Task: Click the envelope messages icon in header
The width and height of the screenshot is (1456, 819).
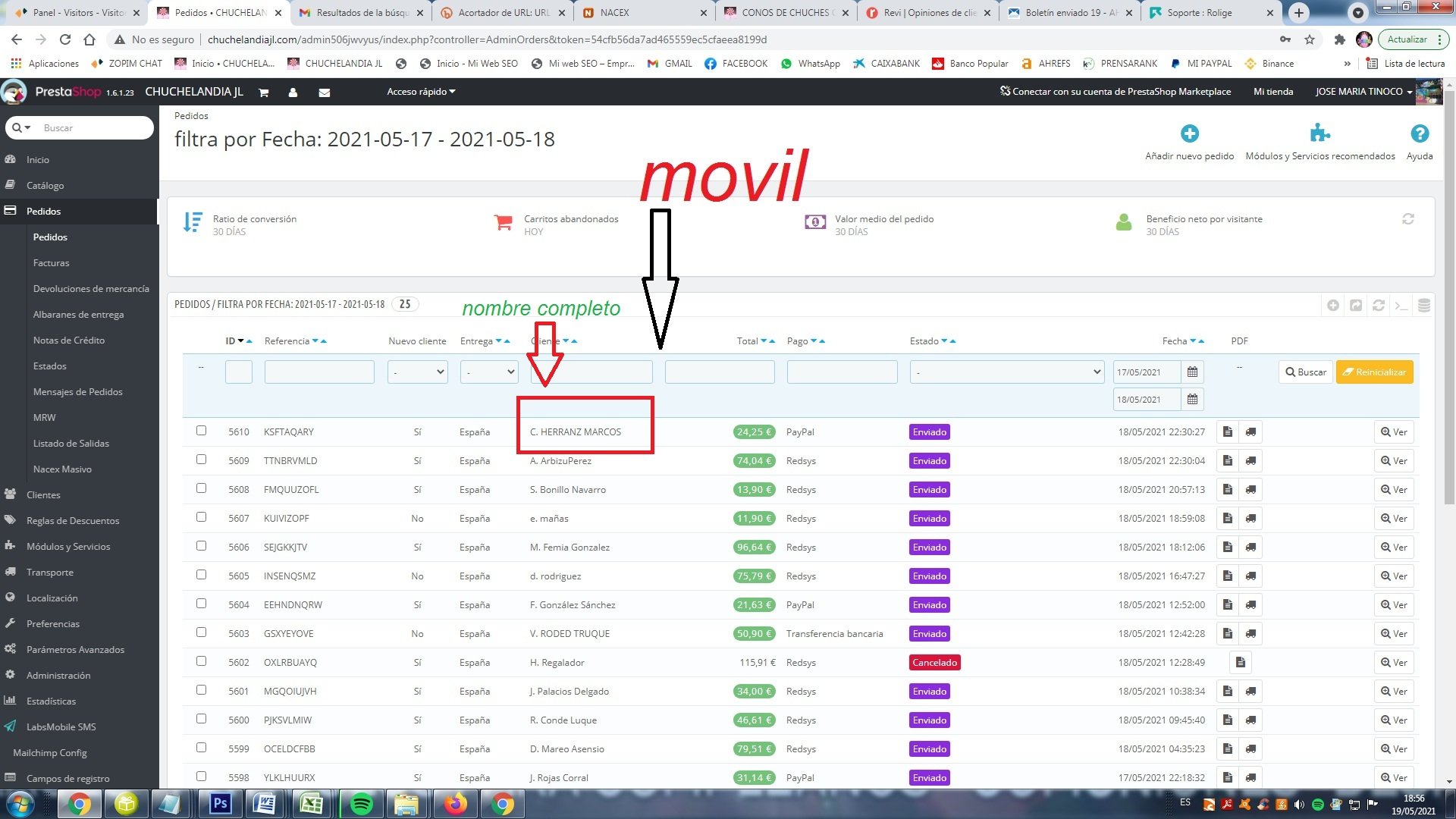Action: (324, 93)
